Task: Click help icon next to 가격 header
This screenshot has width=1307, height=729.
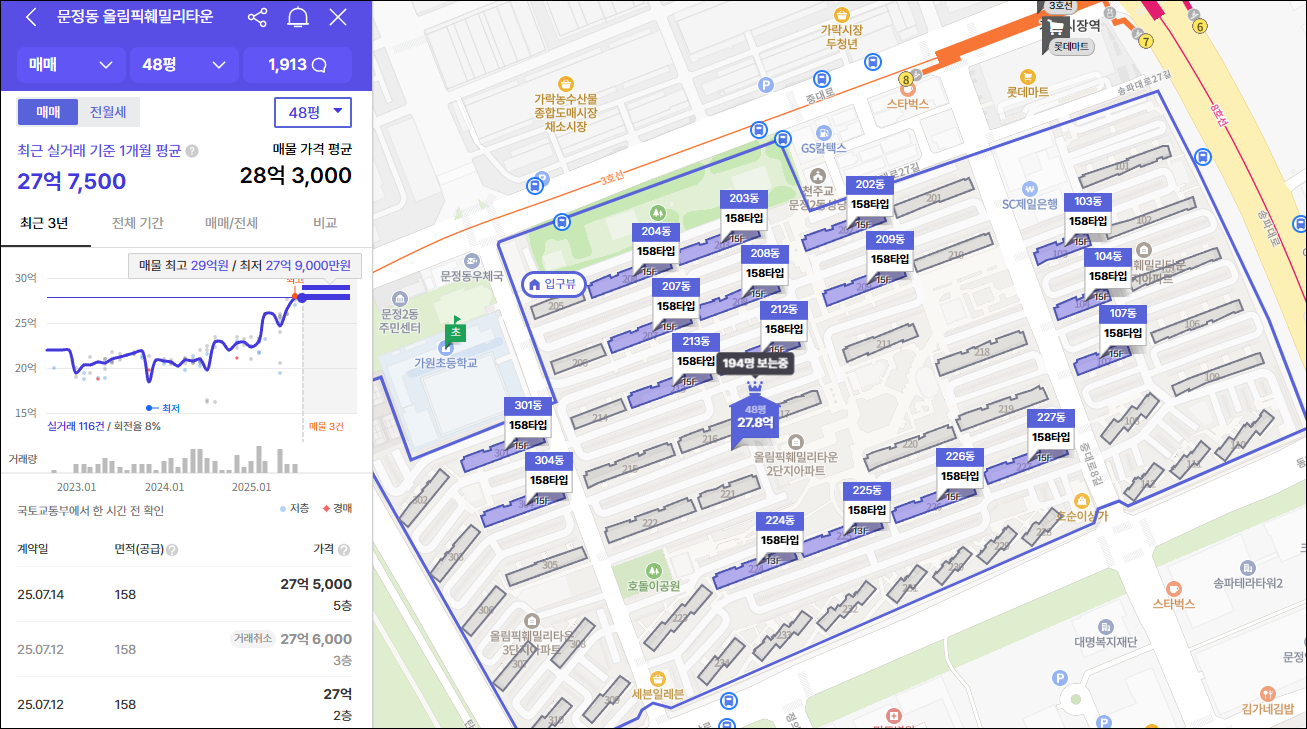Action: (x=344, y=550)
